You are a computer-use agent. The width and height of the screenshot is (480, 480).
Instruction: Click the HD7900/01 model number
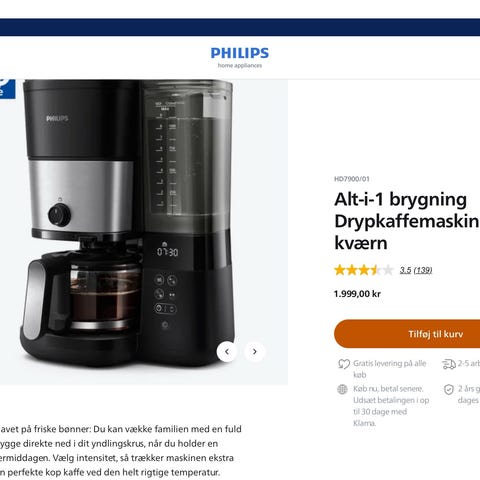(x=352, y=179)
